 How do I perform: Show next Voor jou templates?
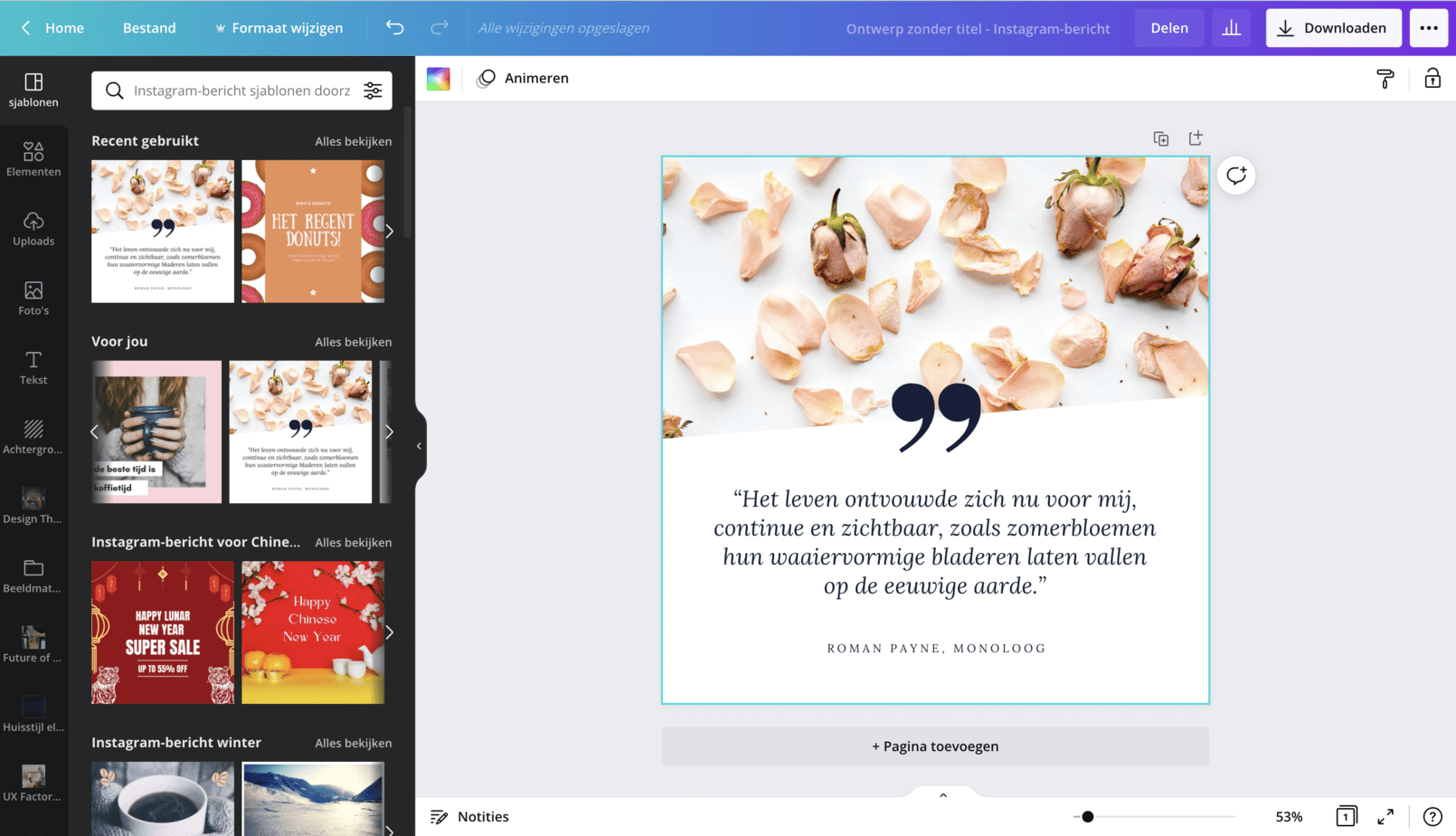point(390,432)
